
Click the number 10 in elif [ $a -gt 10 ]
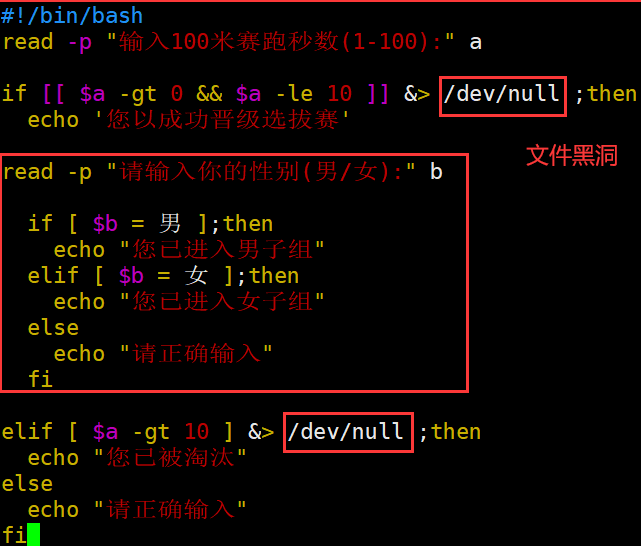click(197, 432)
